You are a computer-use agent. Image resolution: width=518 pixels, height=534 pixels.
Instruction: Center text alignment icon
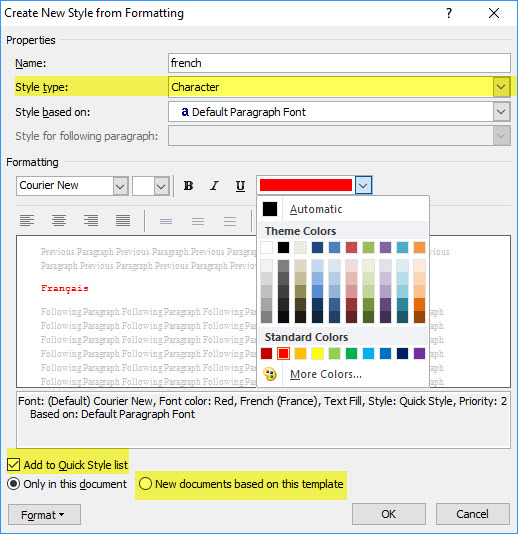(59, 221)
